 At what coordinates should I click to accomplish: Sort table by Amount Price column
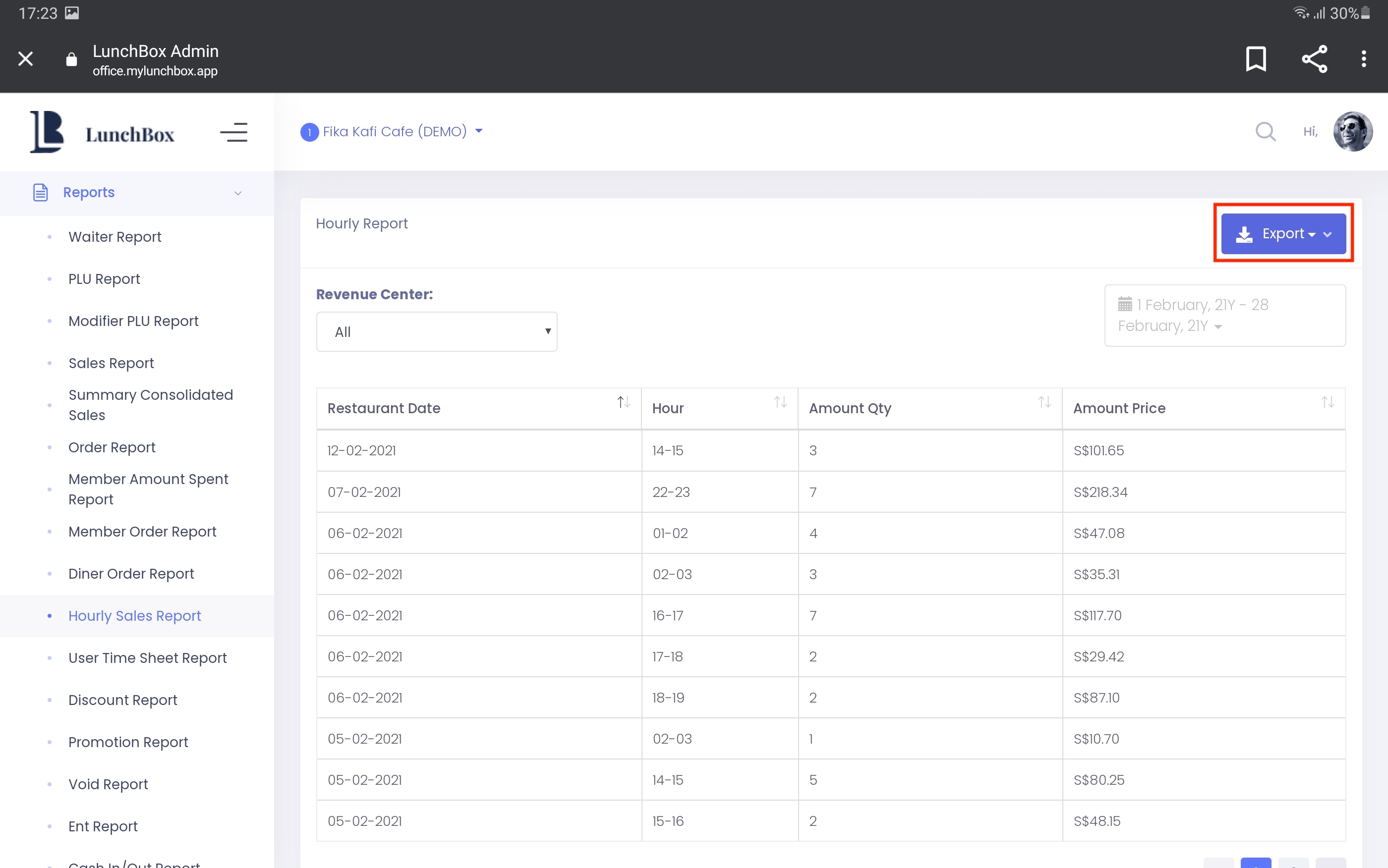tap(1327, 402)
